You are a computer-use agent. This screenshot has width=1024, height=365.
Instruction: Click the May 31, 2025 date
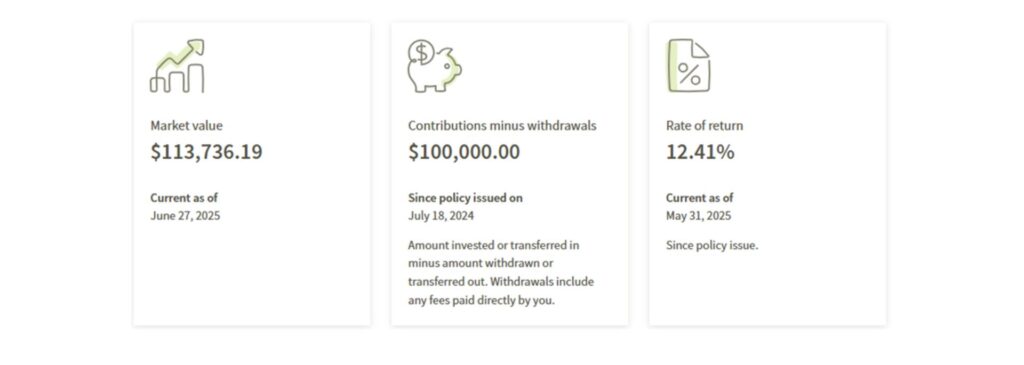click(x=699, y=215)
